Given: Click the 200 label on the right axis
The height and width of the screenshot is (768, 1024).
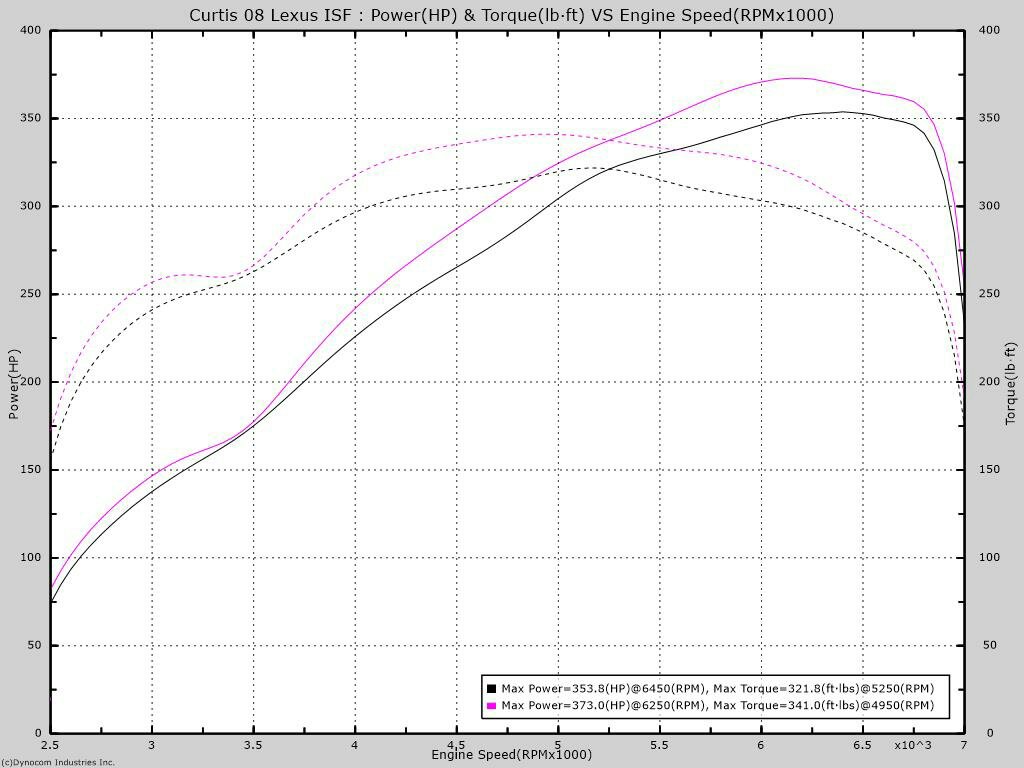Looking at the screenshot, I should [x=989, y=382].
